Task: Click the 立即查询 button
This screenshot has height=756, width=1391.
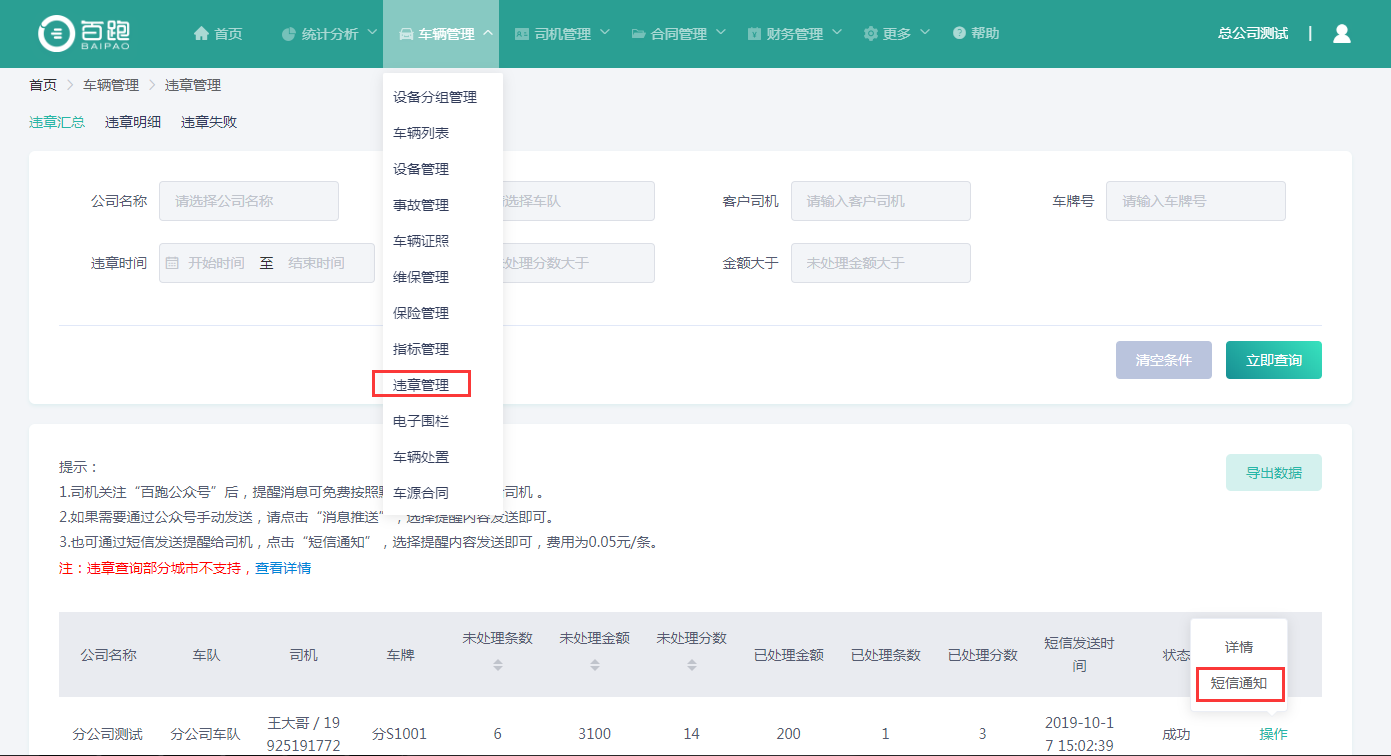Action: [x=1273, y=360]
